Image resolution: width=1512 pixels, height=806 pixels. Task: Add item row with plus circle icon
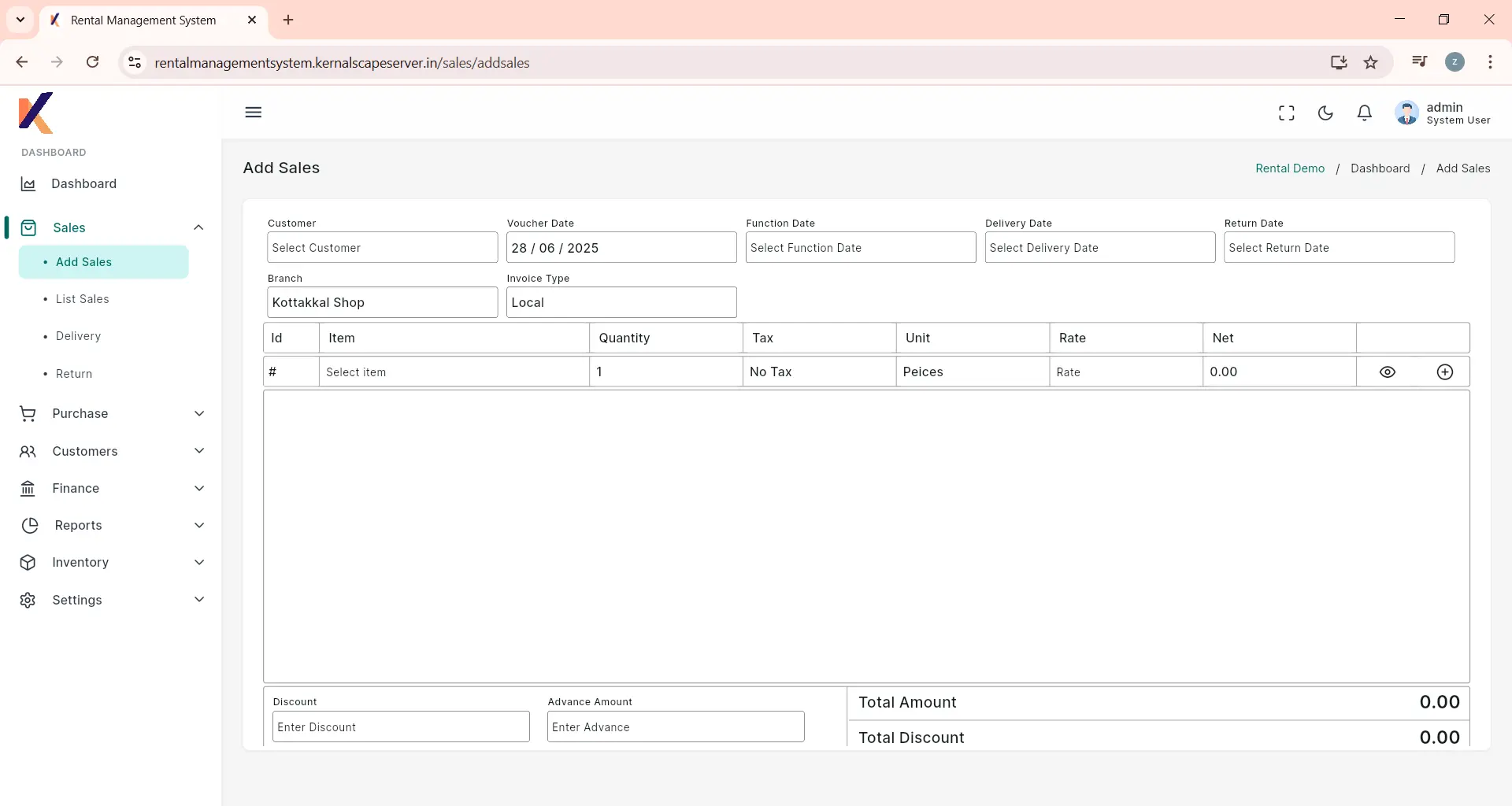point(1445,372)
